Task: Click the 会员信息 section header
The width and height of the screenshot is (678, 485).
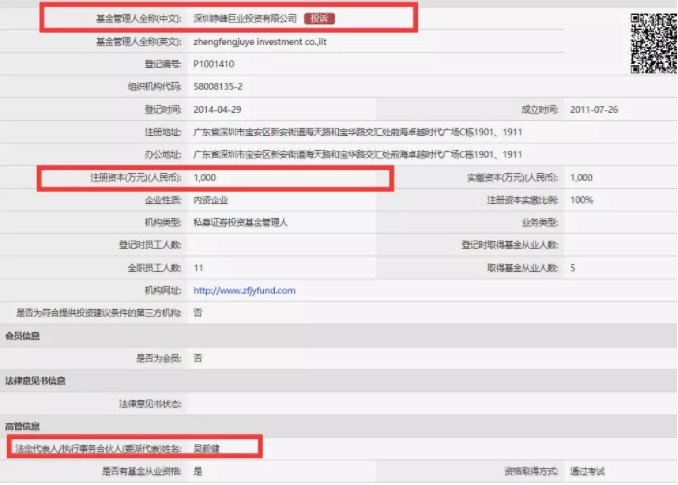Action: 23,335
